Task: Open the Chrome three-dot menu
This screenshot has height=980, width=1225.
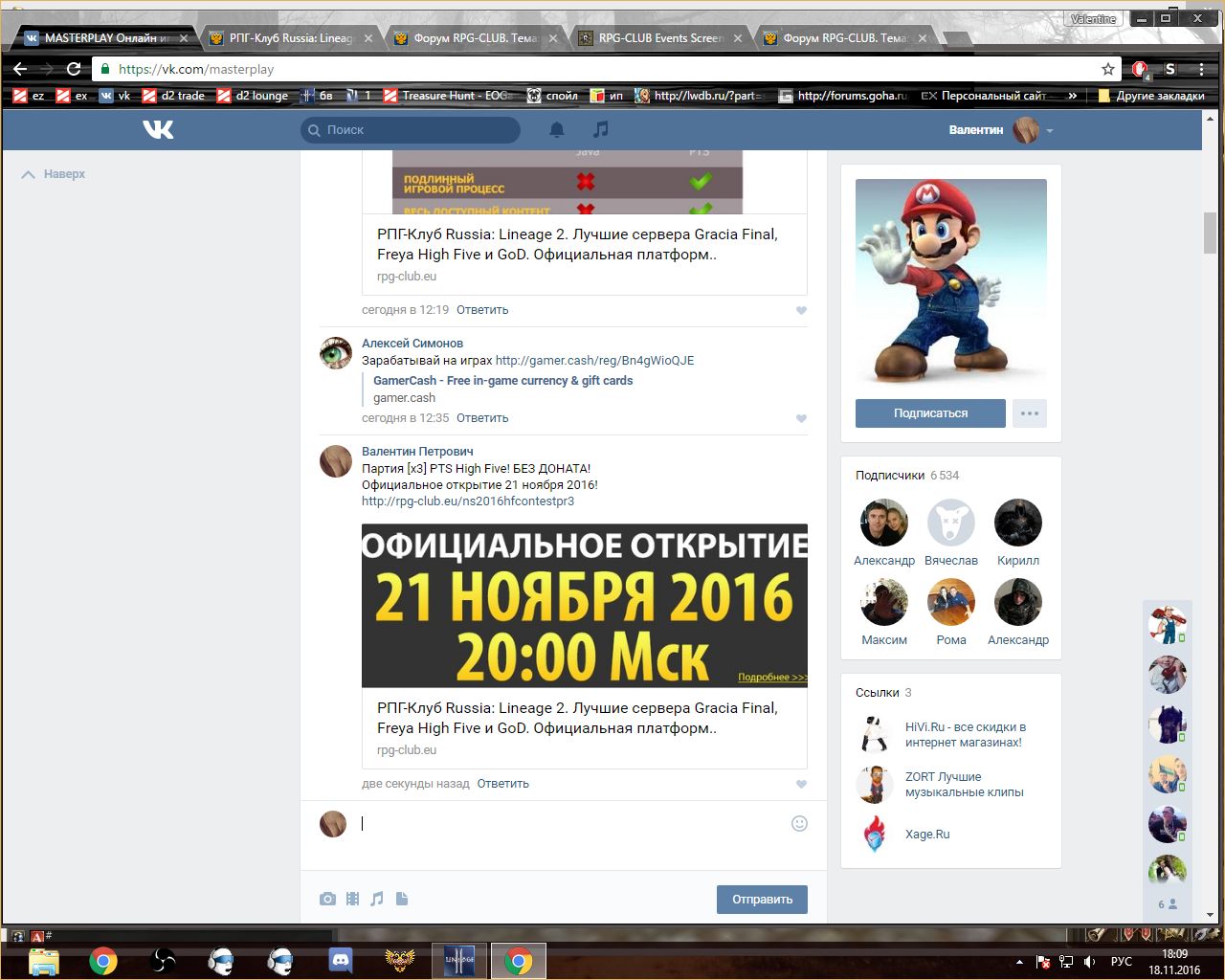Action: pyautogui.click(x=1201, y=69)
